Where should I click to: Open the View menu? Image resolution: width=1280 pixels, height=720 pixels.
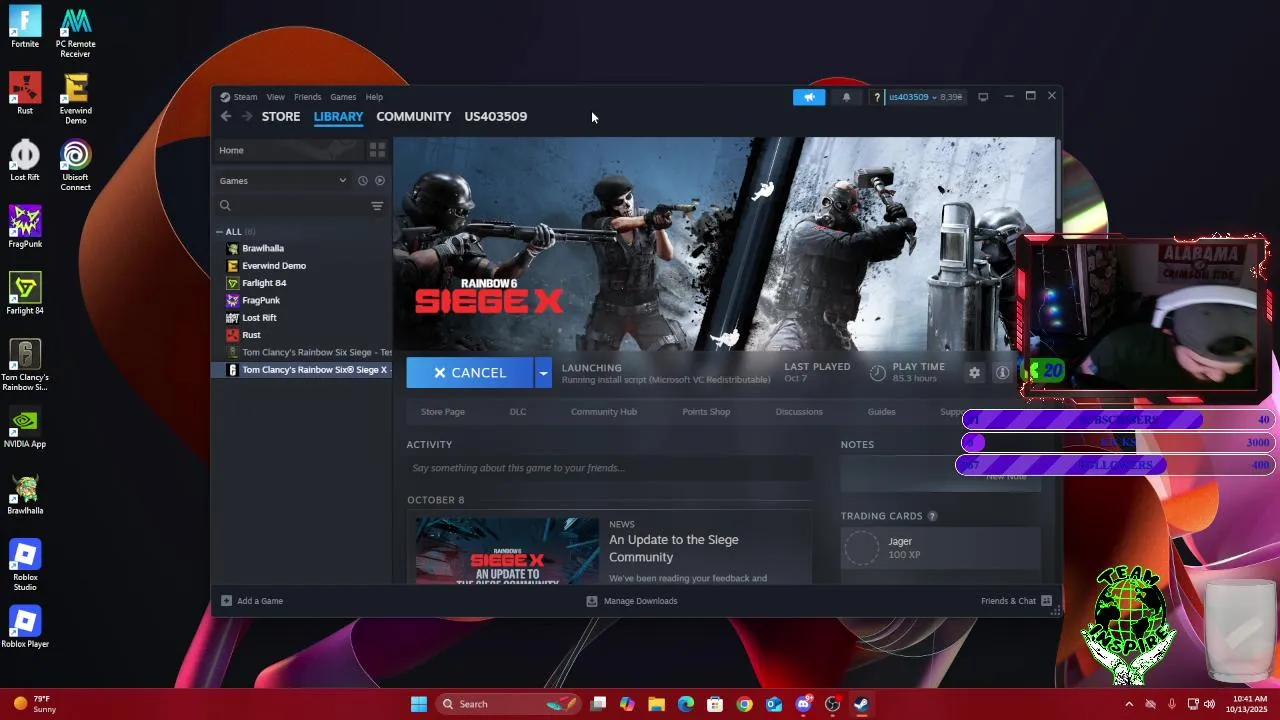click(276, 97)
